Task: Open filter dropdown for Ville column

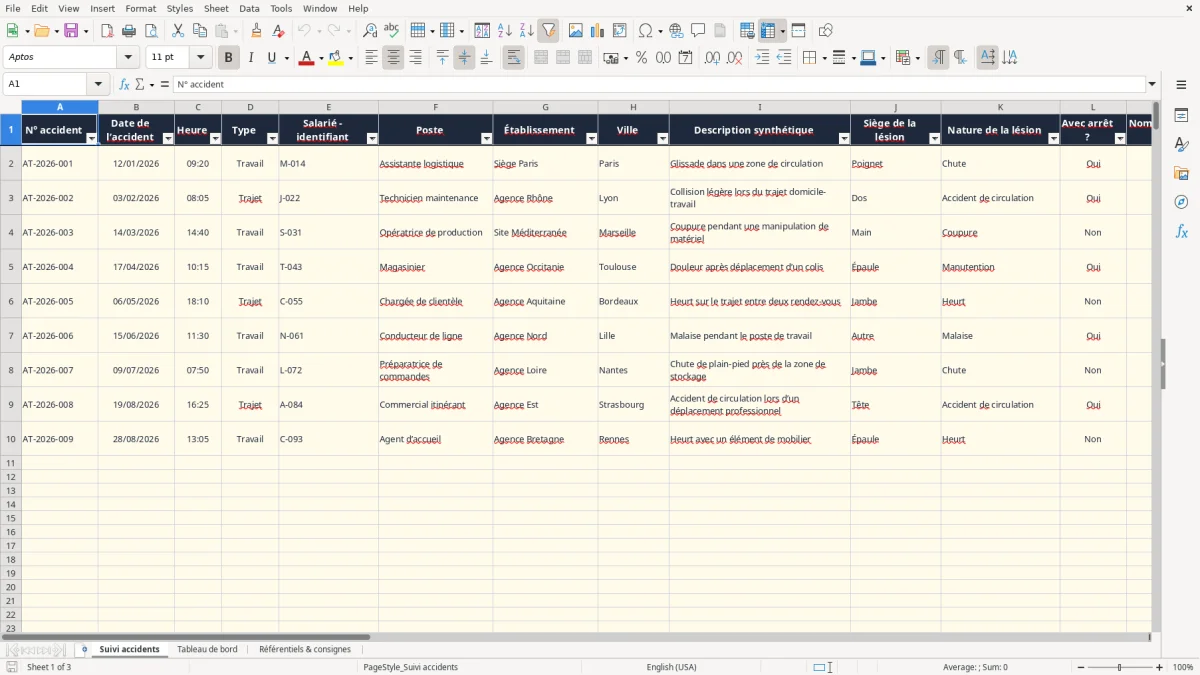Action: pos(662,139)
